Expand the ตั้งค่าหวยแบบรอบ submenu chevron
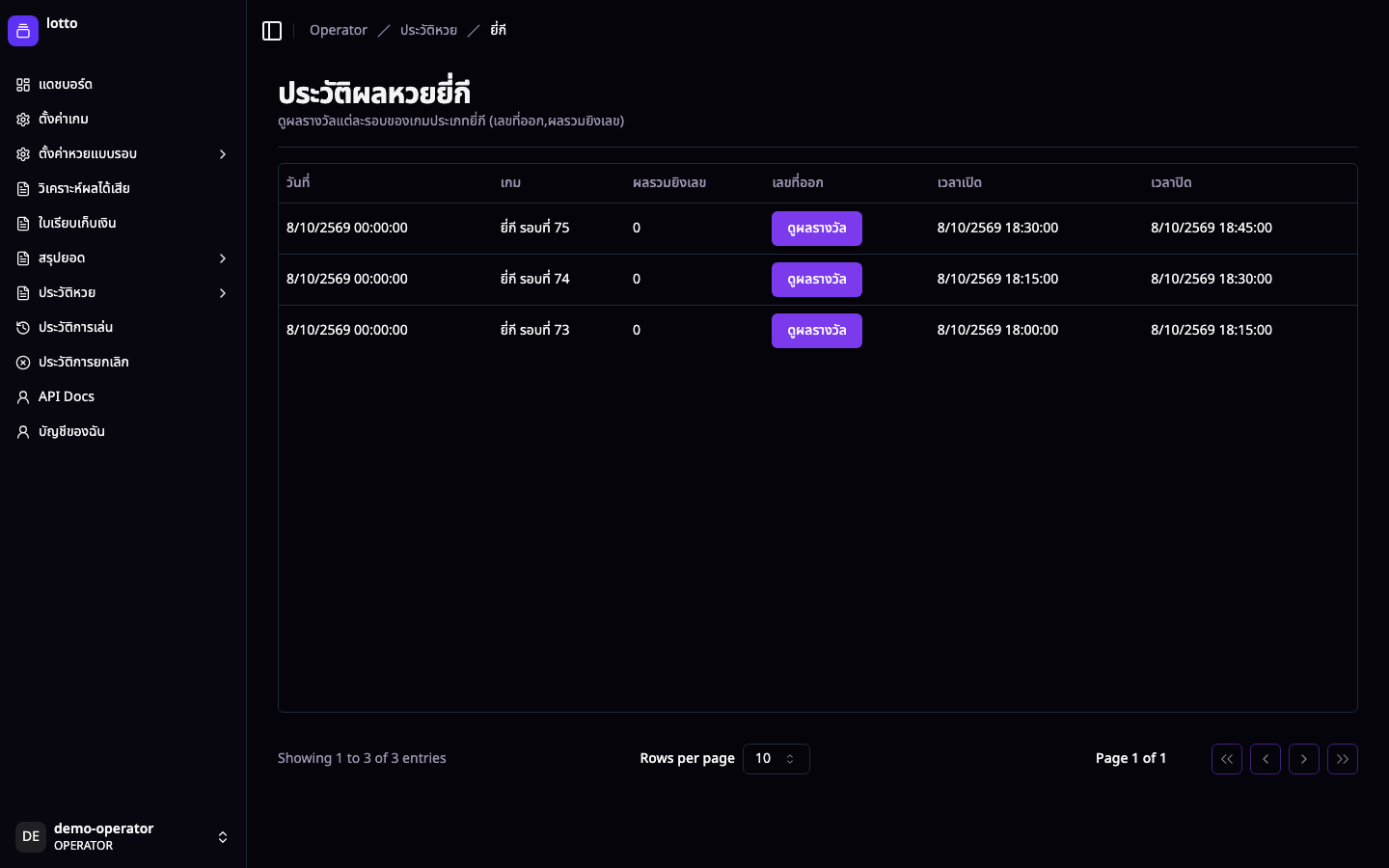 tap(223, 154)
